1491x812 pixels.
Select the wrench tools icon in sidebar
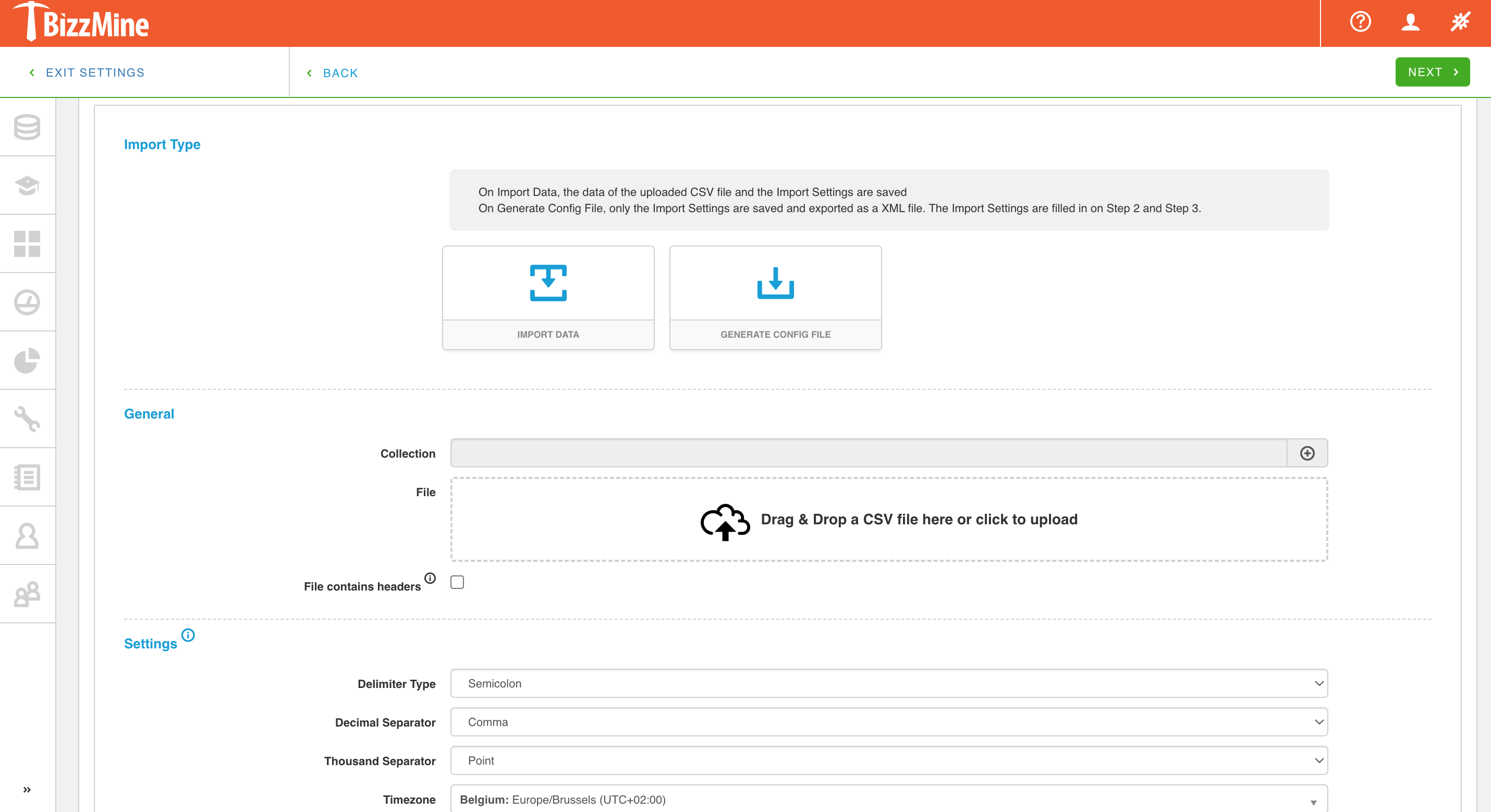pyautogui.click(x=27, y=419)
